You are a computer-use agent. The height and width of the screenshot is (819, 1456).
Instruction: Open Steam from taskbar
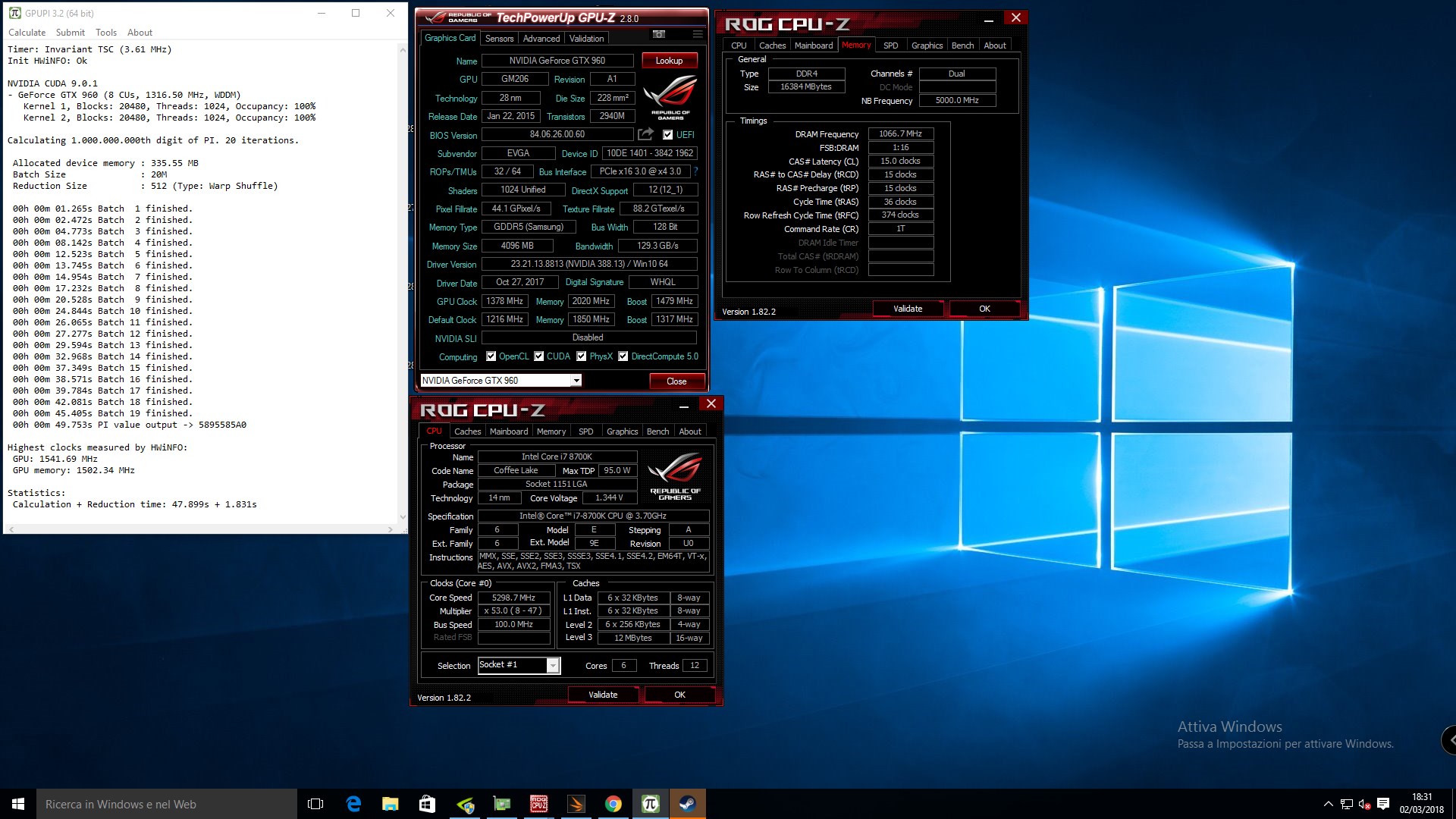[688, 804]
